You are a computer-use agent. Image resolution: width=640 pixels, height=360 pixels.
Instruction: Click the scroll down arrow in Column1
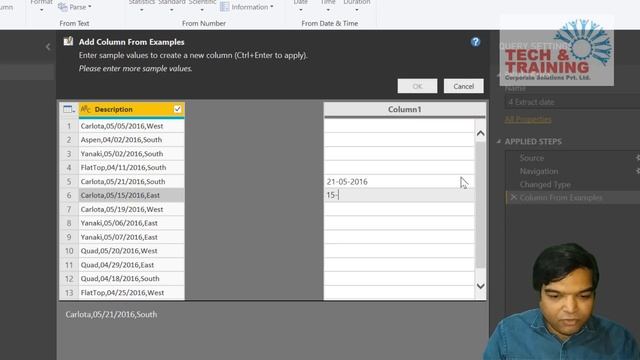click(480, 286)
